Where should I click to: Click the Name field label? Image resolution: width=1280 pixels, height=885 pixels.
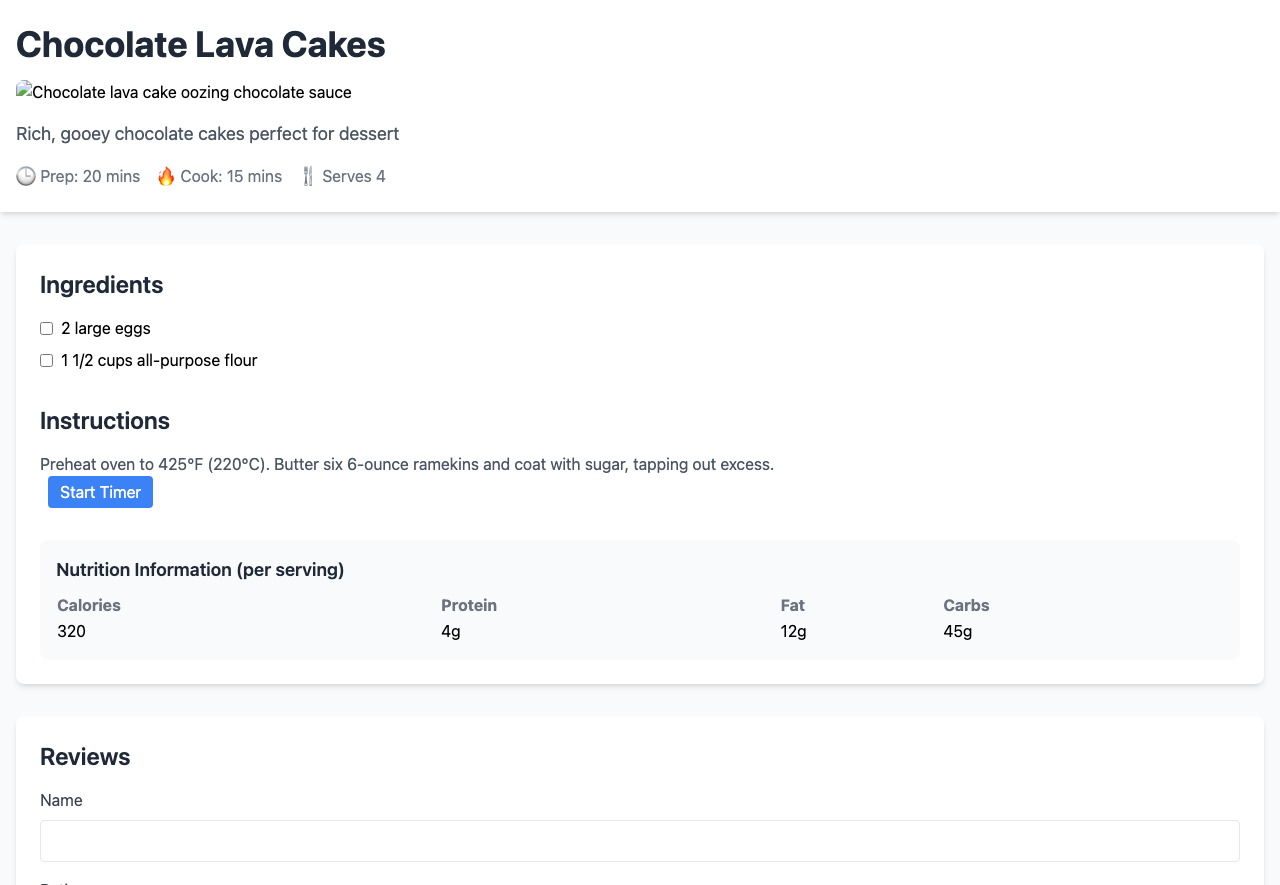tap(61, 801)
